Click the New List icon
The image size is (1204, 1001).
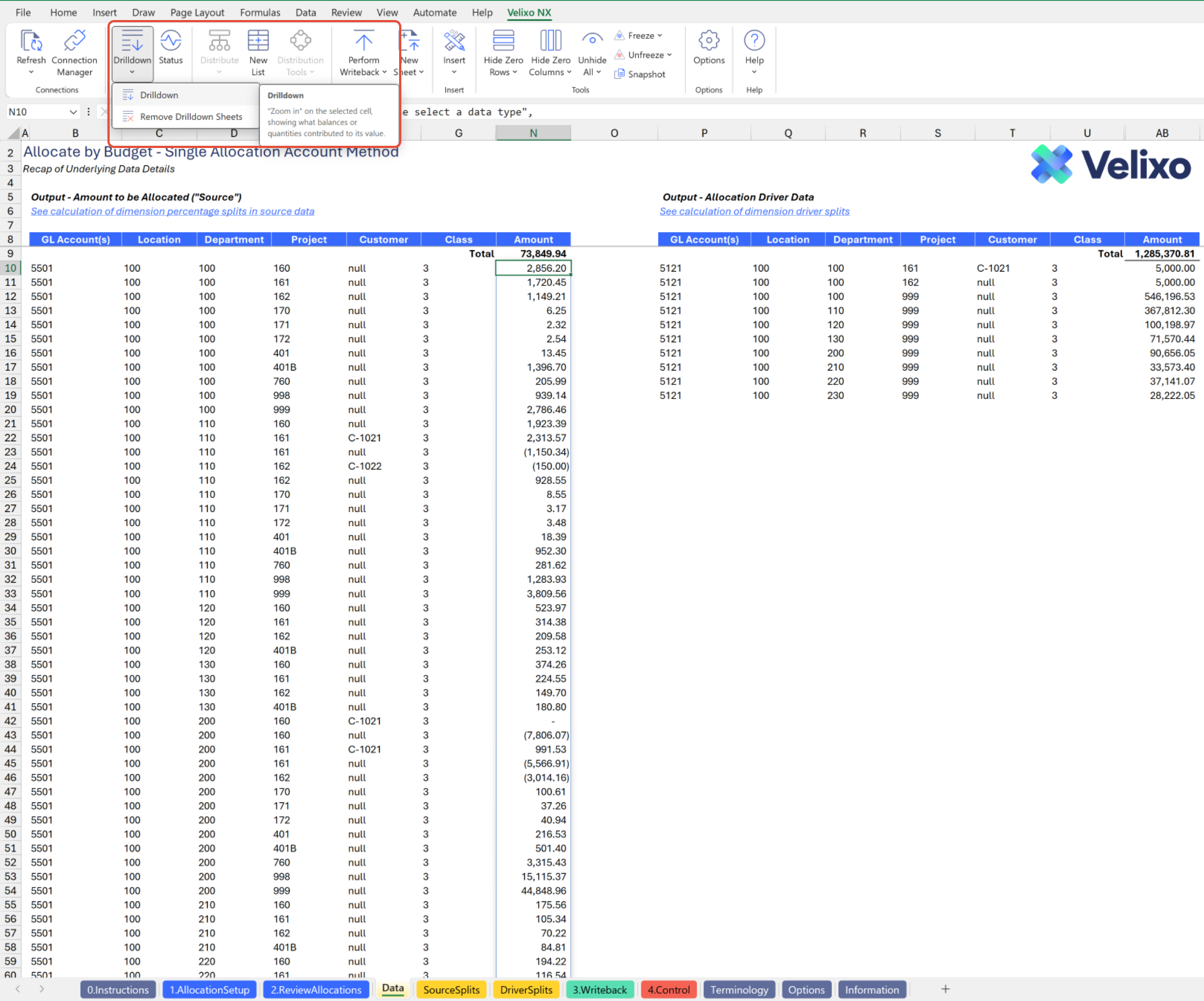[258, 42]
